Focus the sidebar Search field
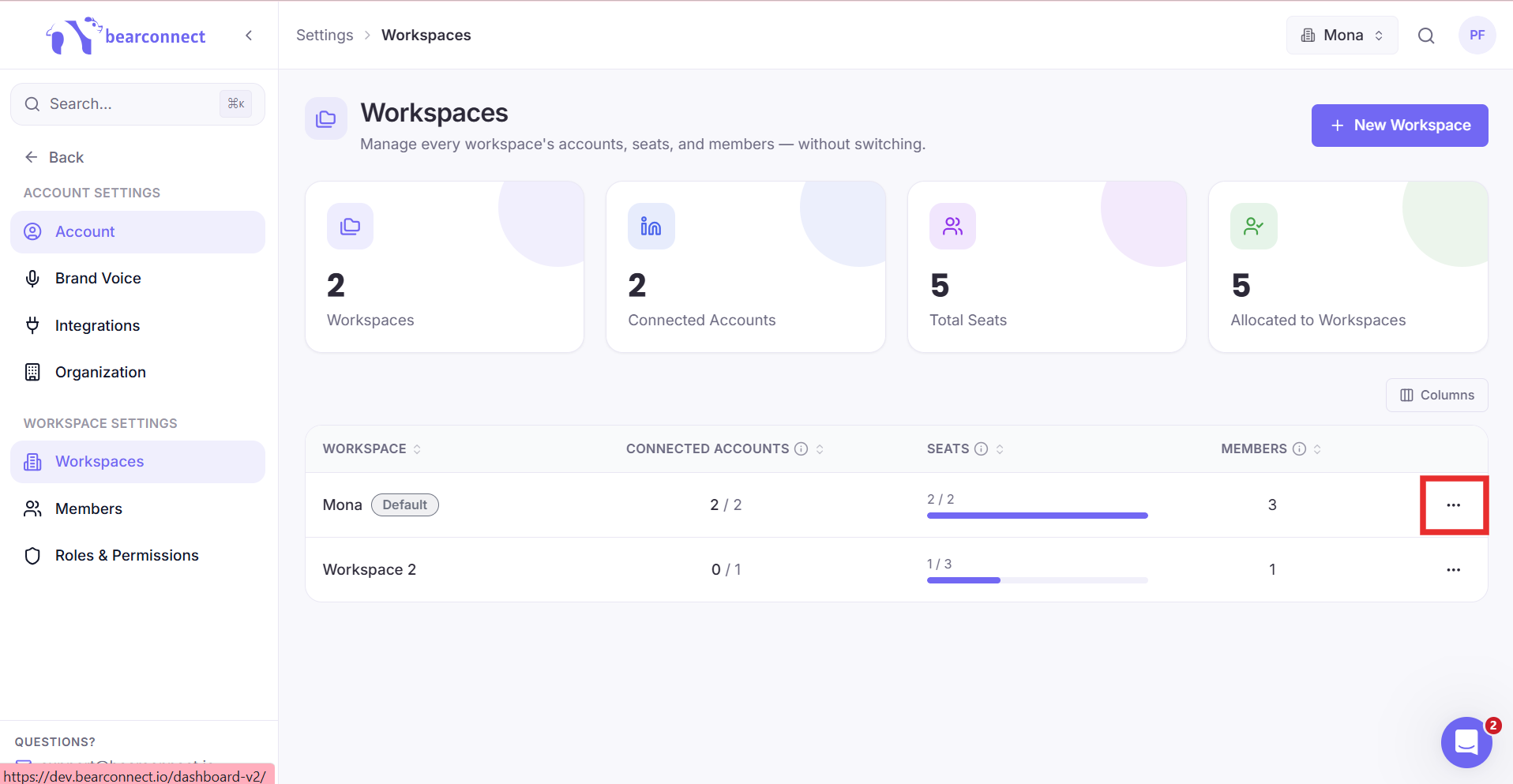Screen dimensions: 1513x784 [137, 104]
